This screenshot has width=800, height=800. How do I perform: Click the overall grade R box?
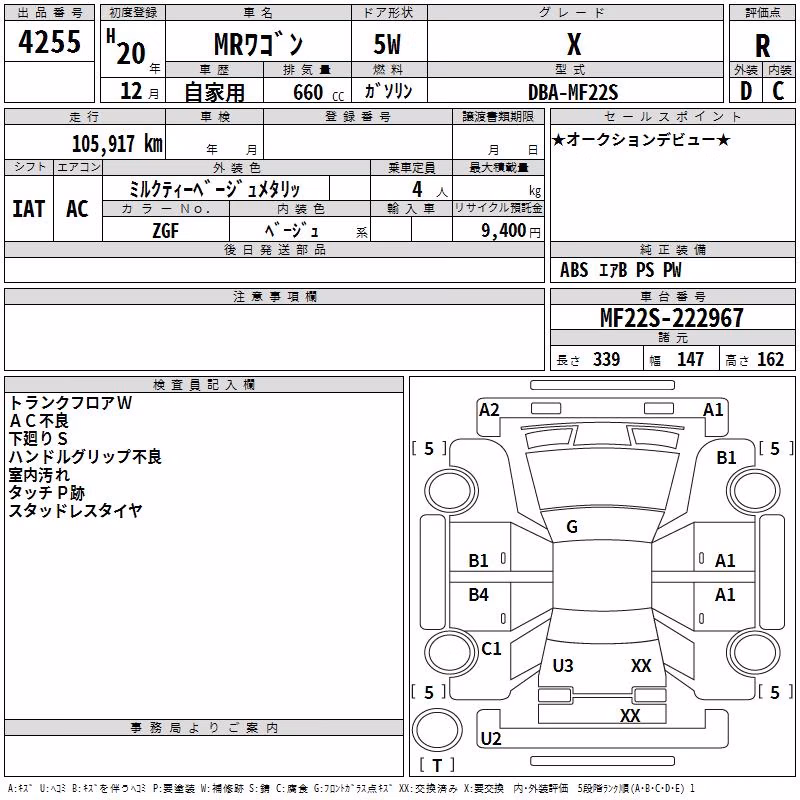(x=762, y=46)
